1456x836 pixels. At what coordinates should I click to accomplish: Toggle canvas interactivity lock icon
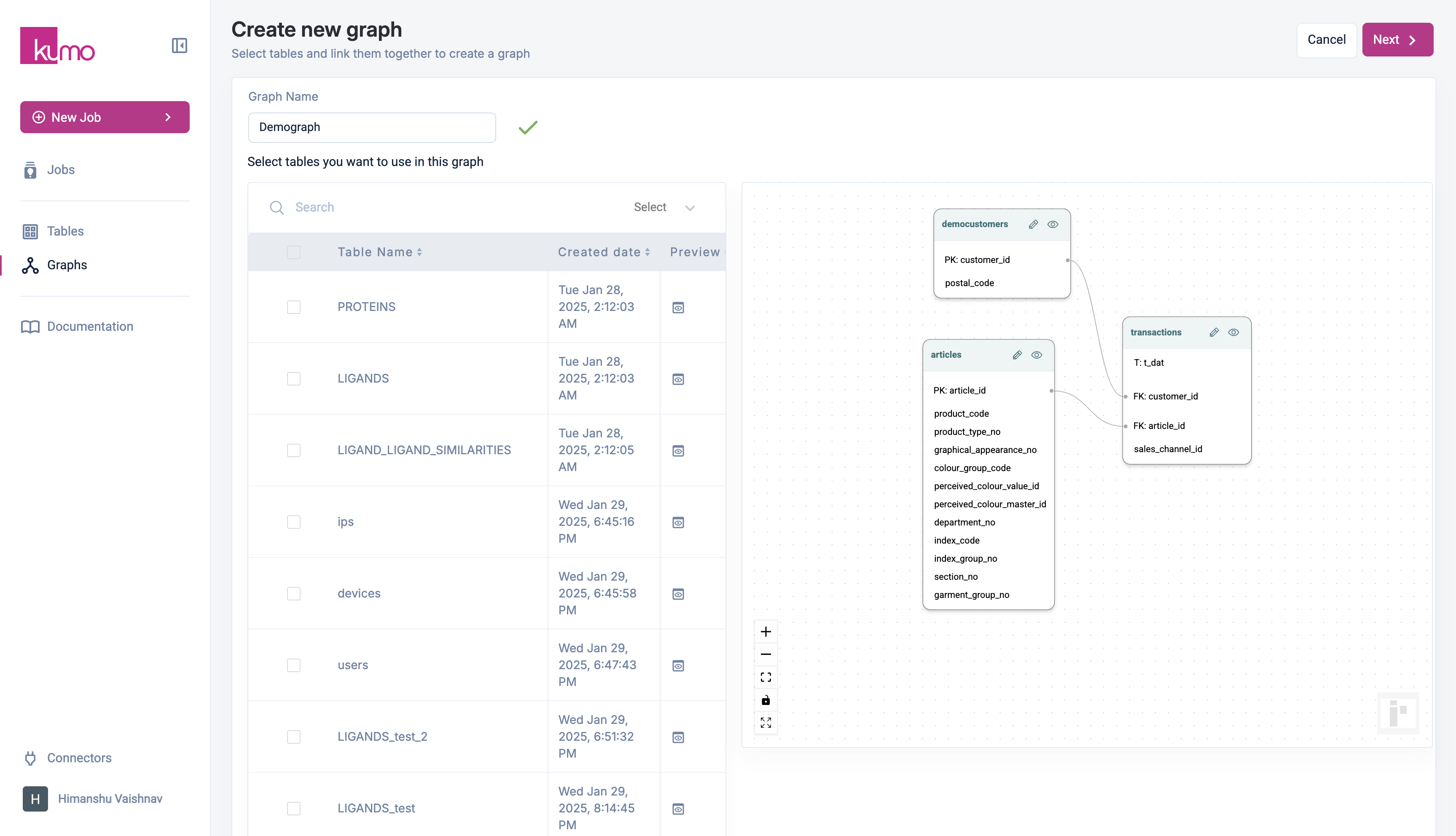[x=766, y=700]
